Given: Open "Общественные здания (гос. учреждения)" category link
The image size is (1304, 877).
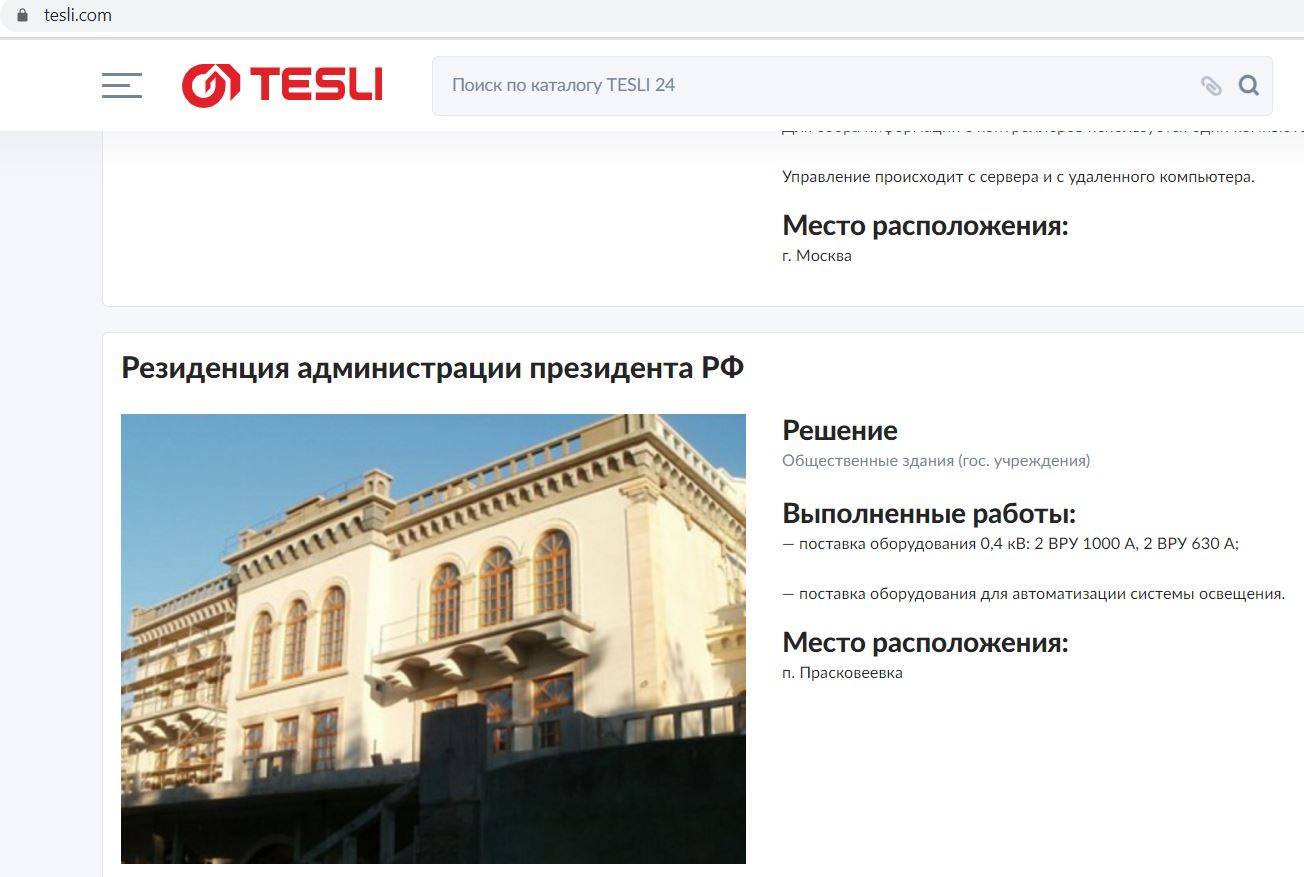Looking at the screenshot, I should point(935,461).
